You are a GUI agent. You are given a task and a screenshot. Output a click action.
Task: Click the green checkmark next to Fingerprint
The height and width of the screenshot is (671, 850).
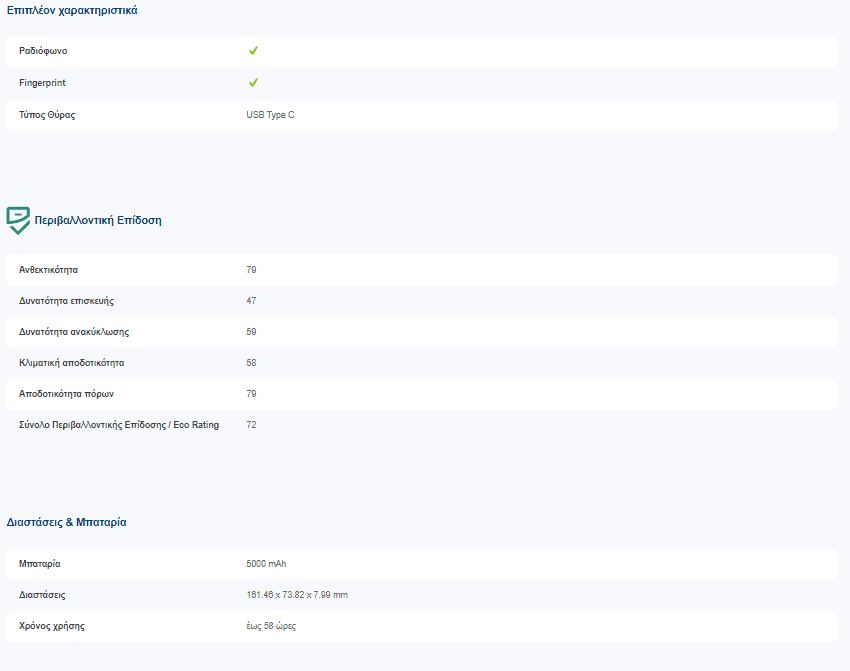click(x=253, y=82)
